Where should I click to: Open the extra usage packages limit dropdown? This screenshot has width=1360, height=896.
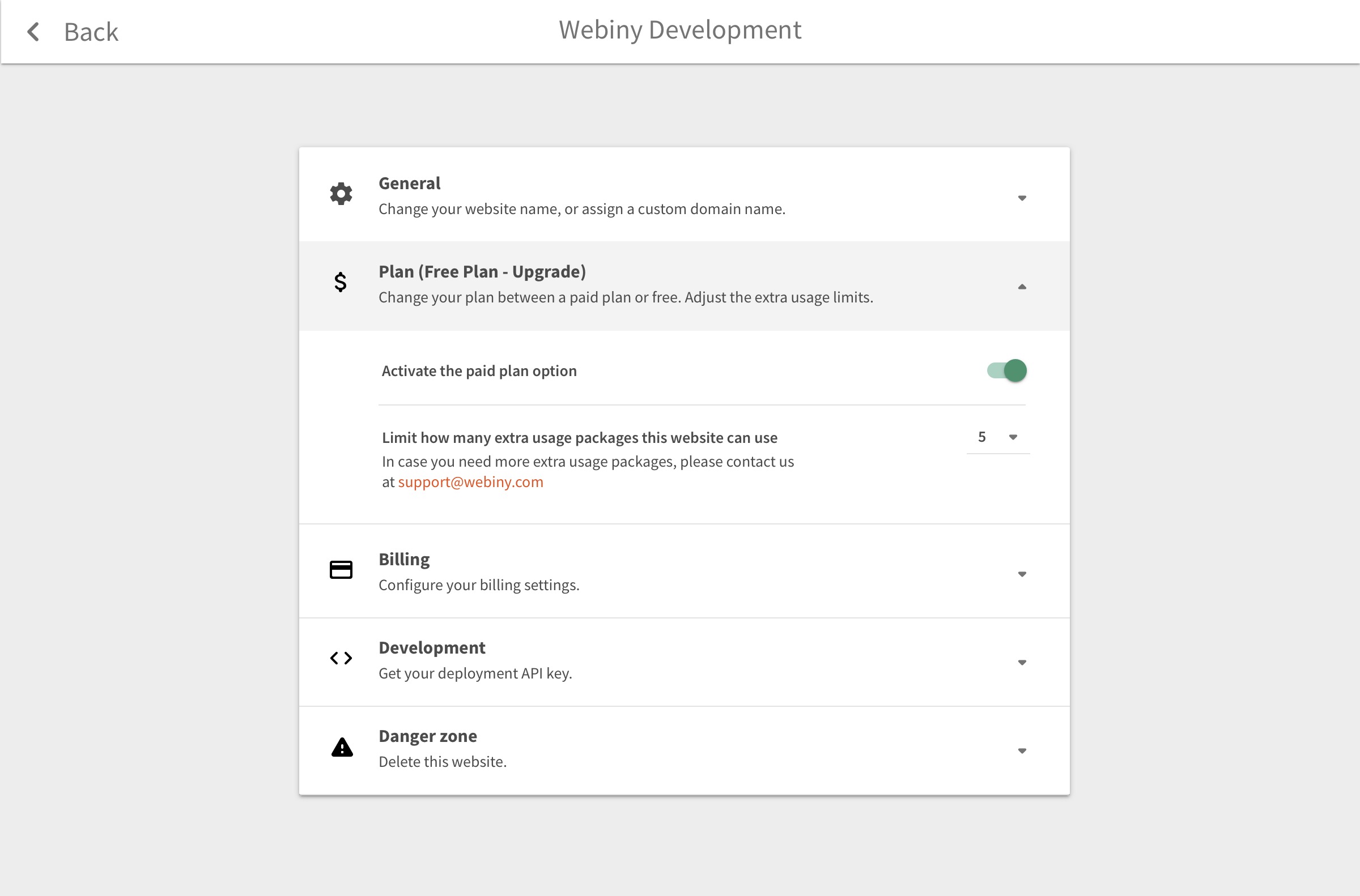point(998,438)
